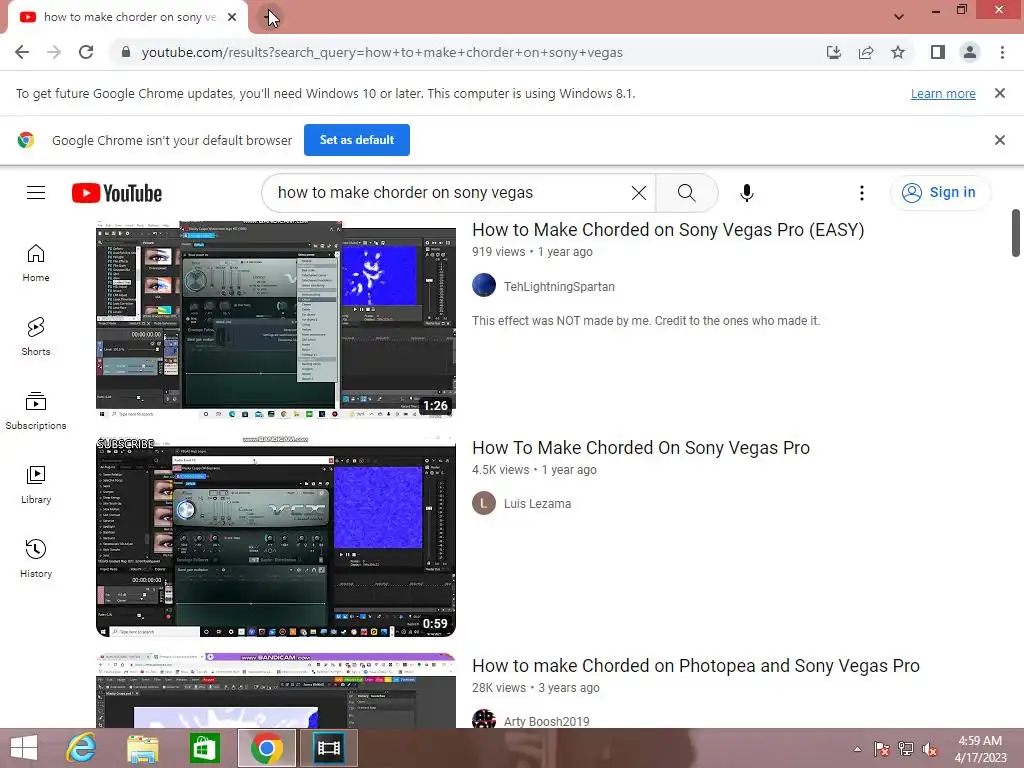Open the 1:26 video thumbnail
The width and height of the screenshot is (1024, 768).
pyautogui.click(x=276, y=319)
